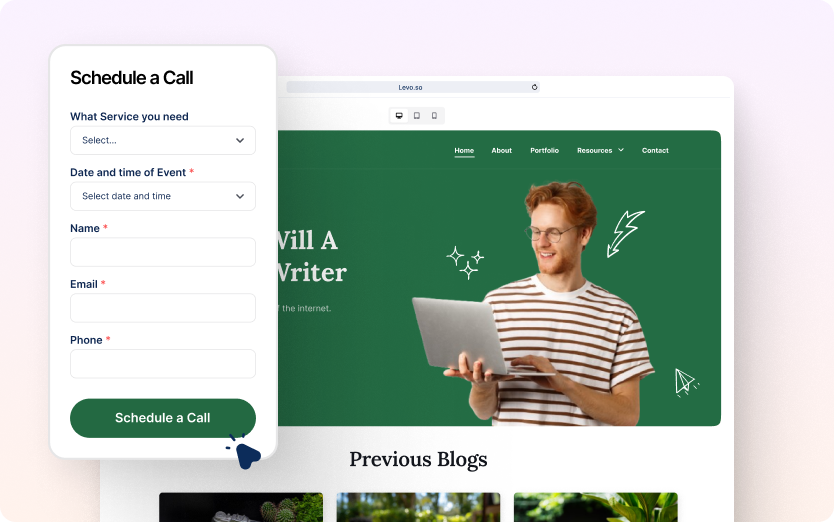Click the green Schedule a Call button
This screenshot has width=834, height=522.
[163, 418]
